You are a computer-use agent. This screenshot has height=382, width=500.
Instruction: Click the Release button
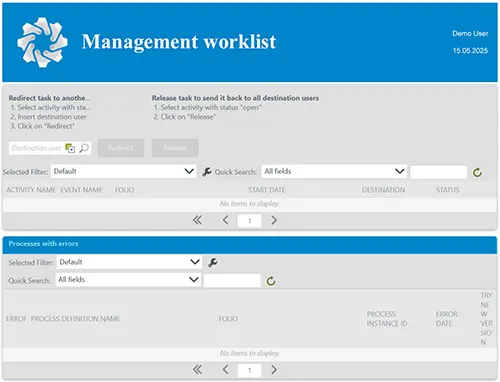(175, 148)
